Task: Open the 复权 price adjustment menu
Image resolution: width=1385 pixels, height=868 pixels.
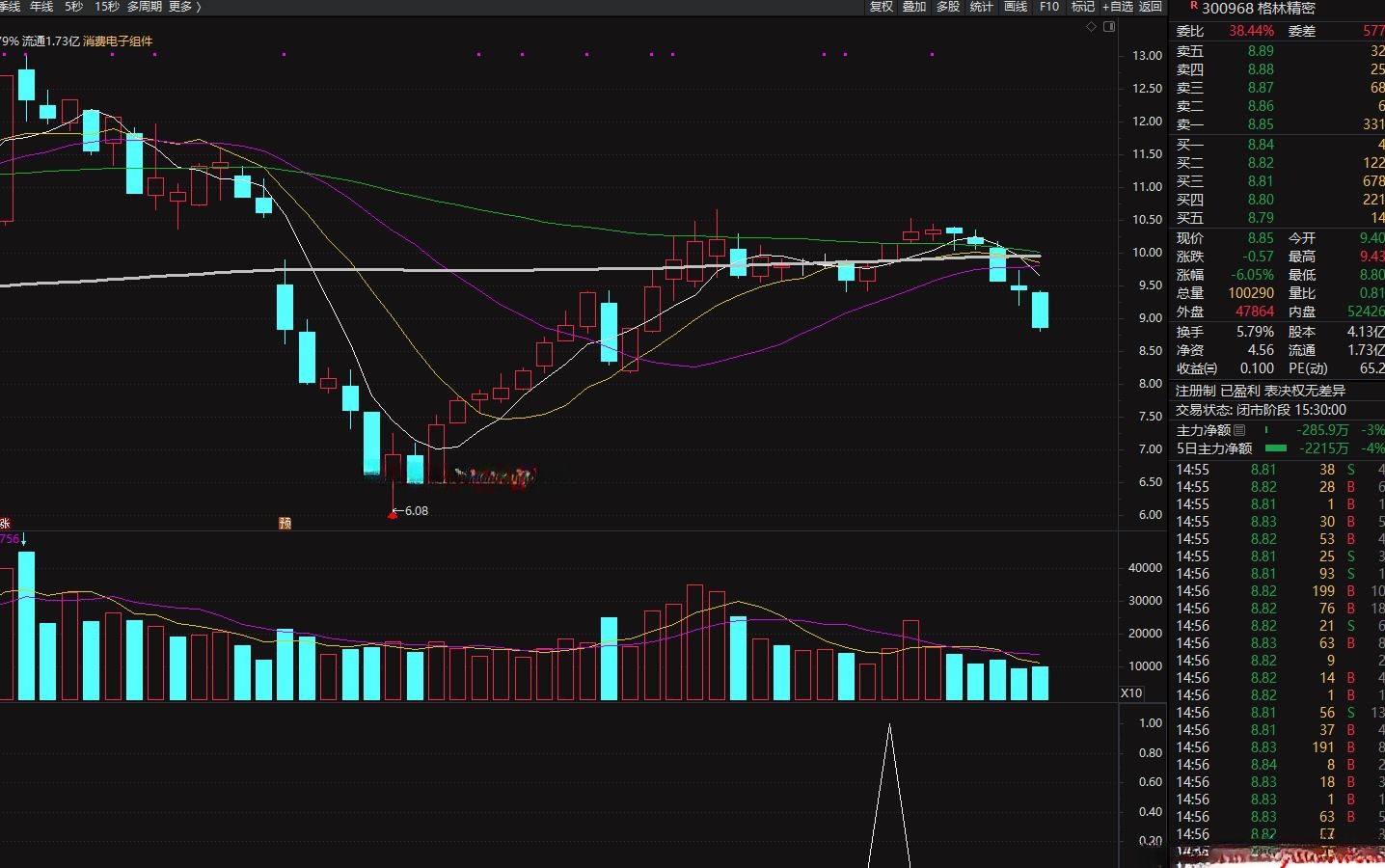Action: coord(882,7)
